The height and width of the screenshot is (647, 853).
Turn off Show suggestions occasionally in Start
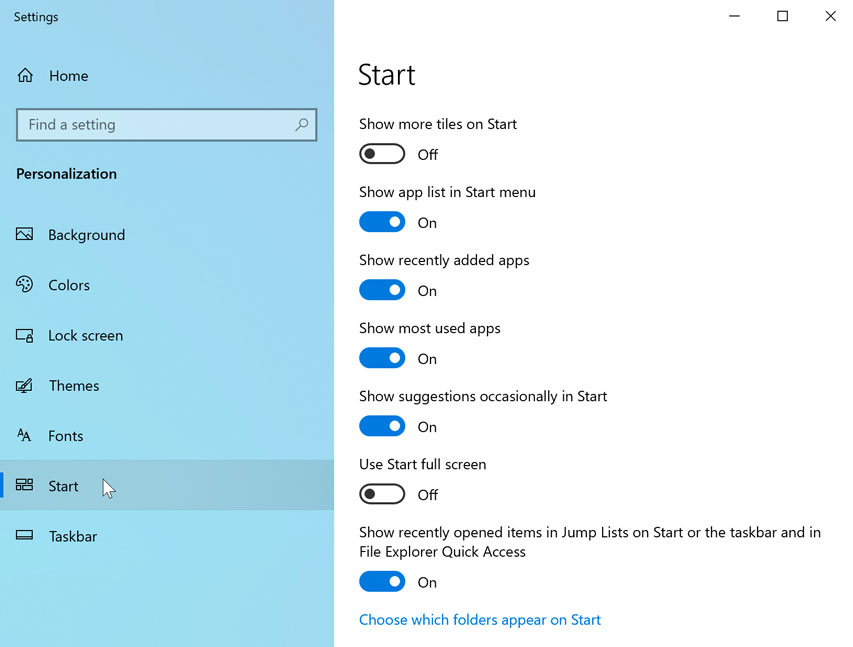pos(382,425)
